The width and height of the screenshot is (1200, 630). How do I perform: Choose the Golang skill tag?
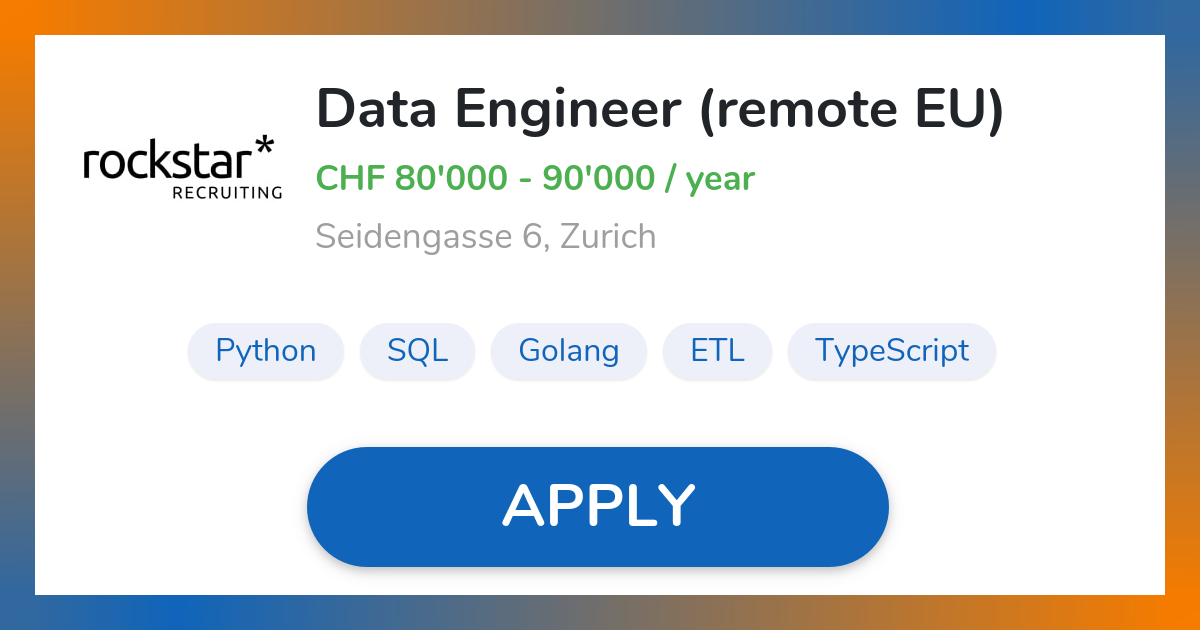tap(569, 351)
